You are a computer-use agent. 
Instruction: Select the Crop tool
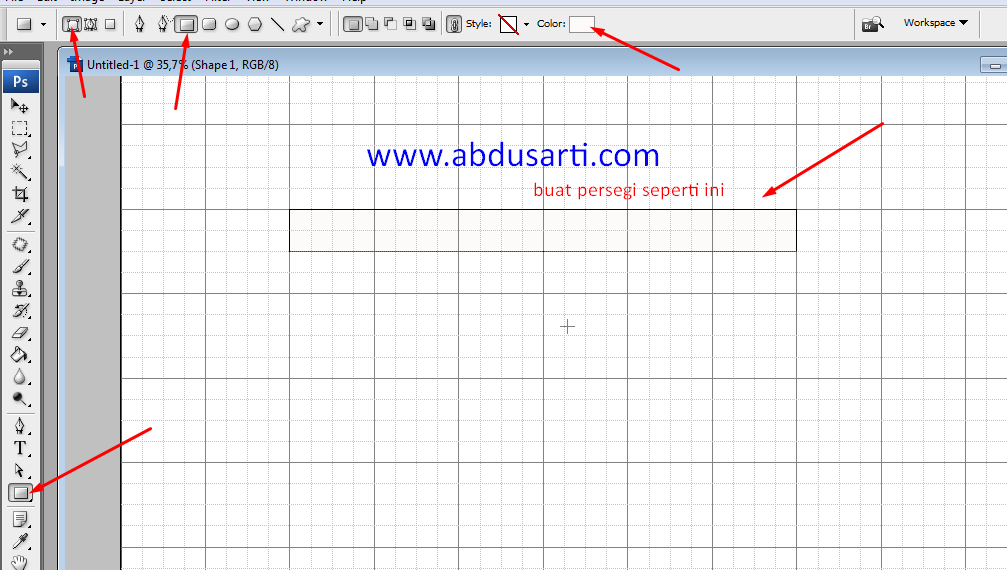20,194
